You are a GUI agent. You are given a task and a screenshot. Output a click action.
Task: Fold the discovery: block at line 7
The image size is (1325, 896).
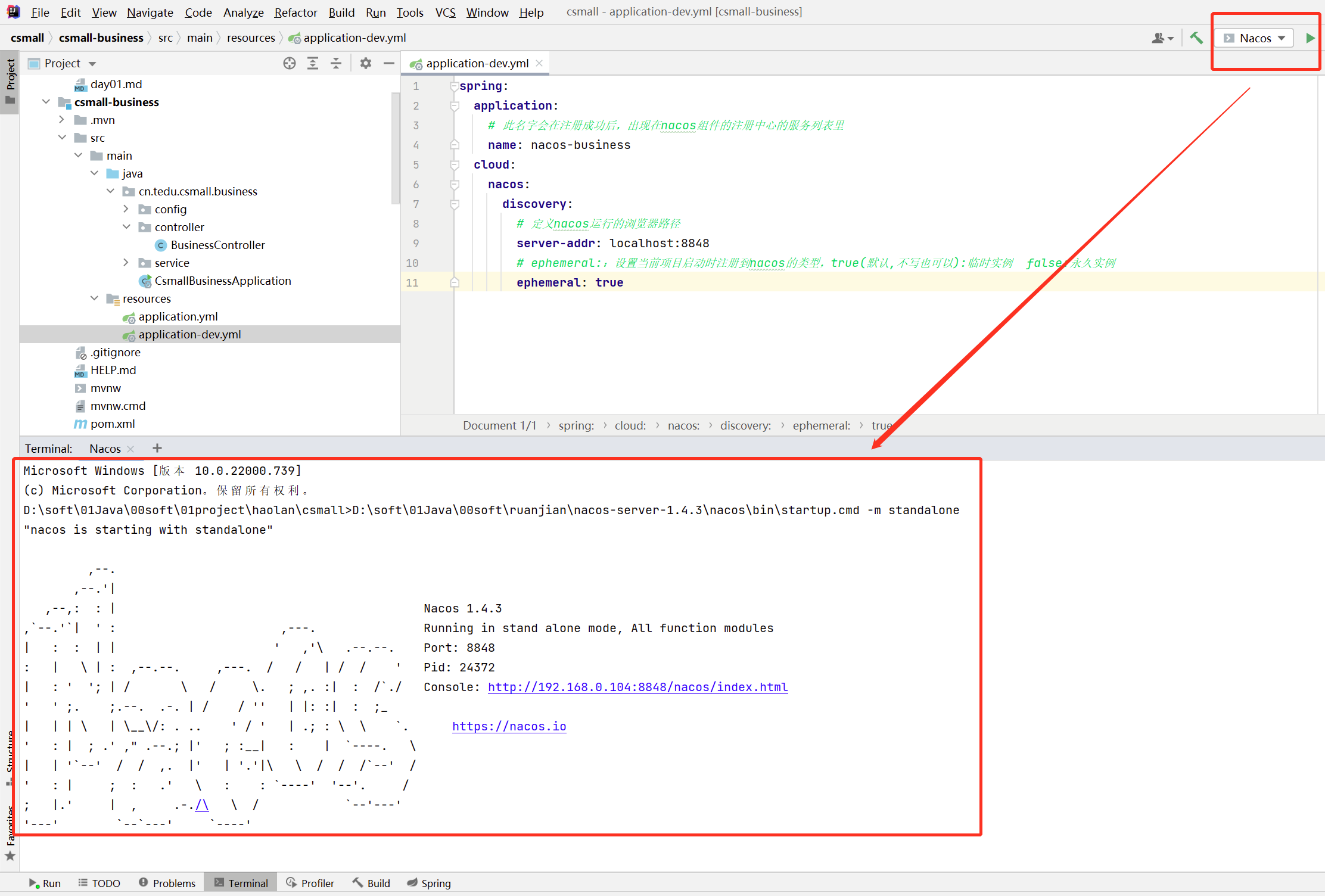[455, 204]
